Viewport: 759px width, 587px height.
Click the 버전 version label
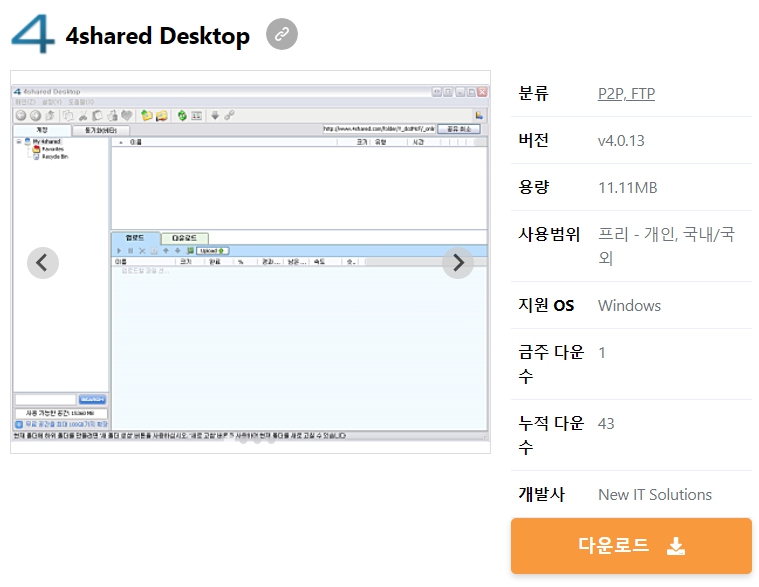coord(533,140)
